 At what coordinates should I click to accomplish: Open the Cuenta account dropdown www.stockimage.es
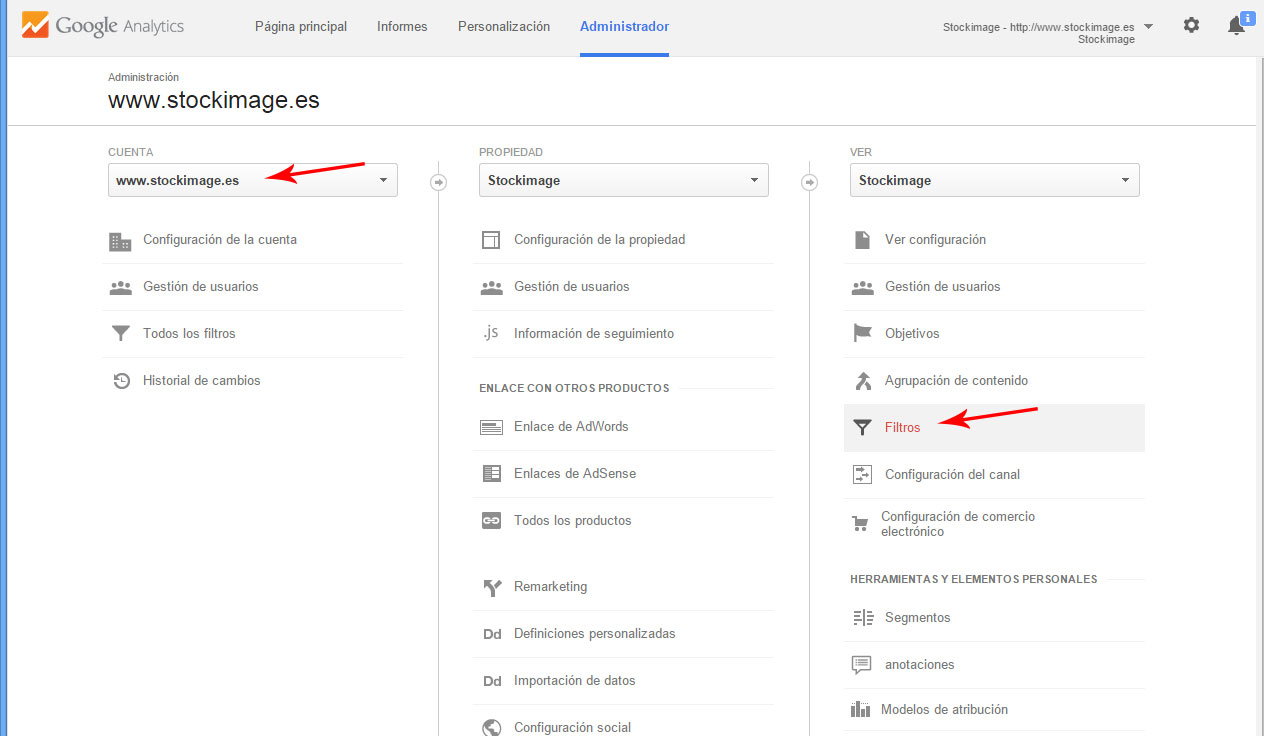point(253,180)
